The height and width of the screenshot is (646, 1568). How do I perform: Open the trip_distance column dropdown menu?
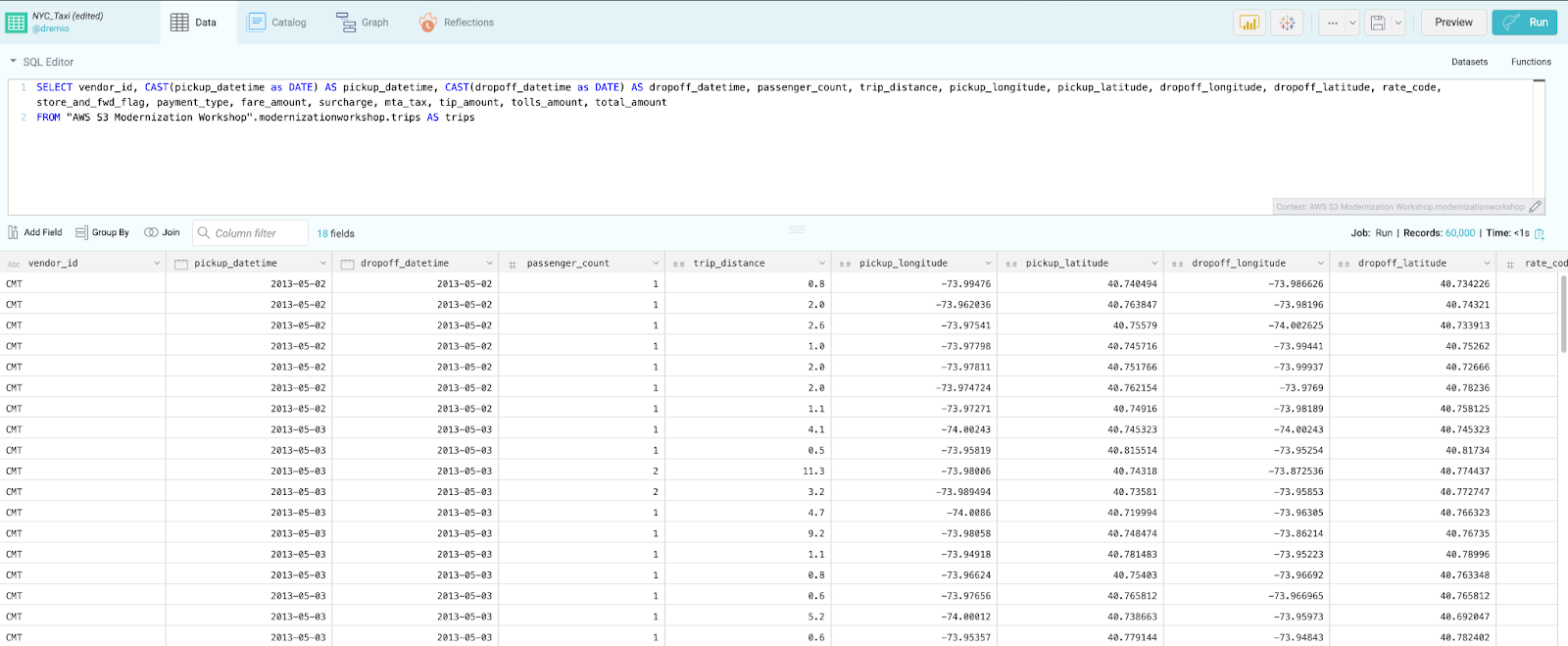pos(822,264)
